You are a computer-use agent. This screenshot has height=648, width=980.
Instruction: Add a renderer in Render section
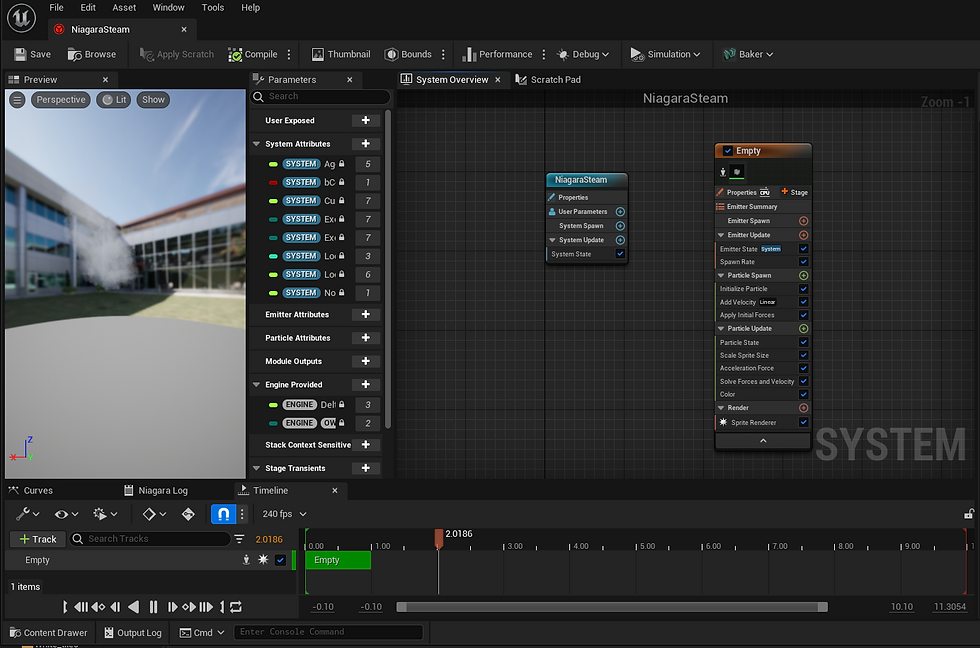click(804, 407)
